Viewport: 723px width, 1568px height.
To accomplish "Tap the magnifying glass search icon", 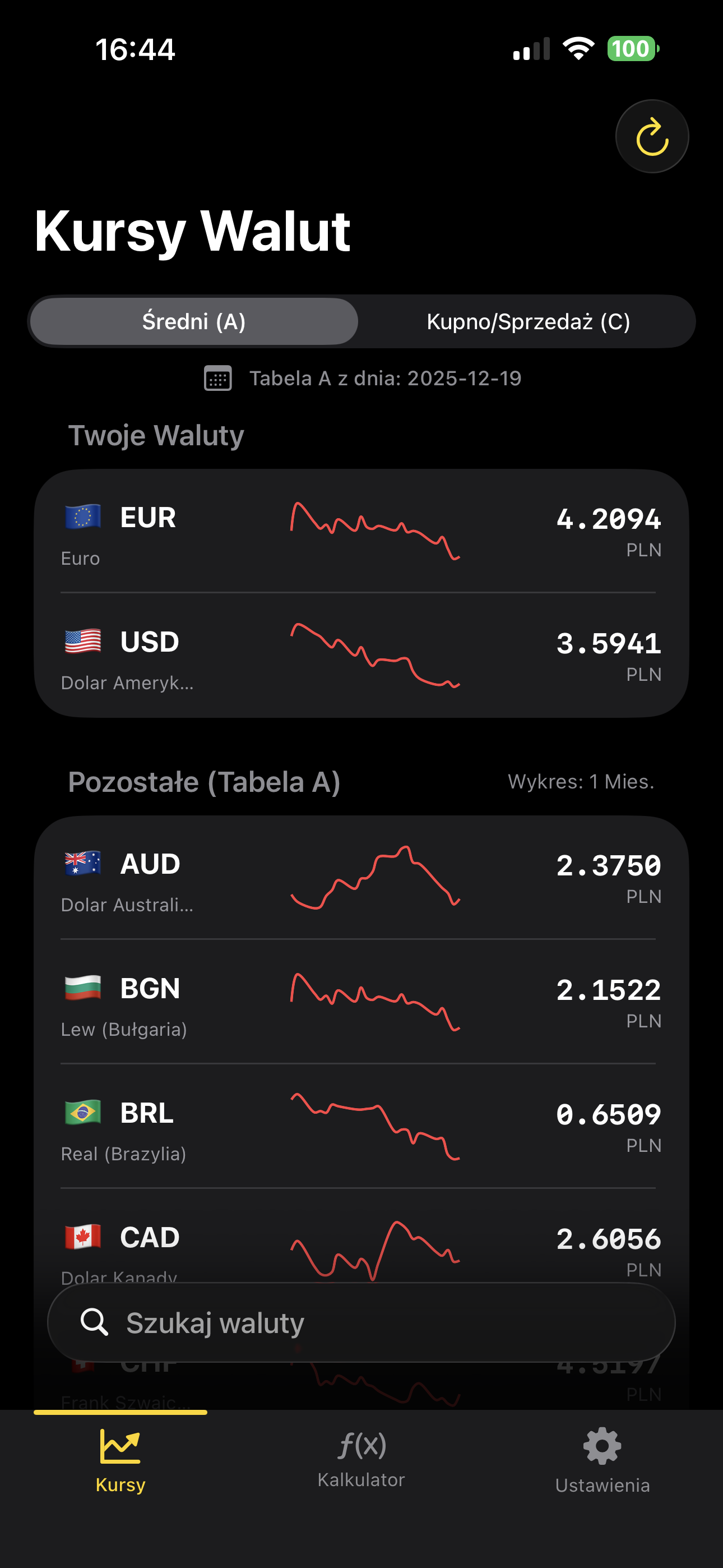I will coord(94,1321).
